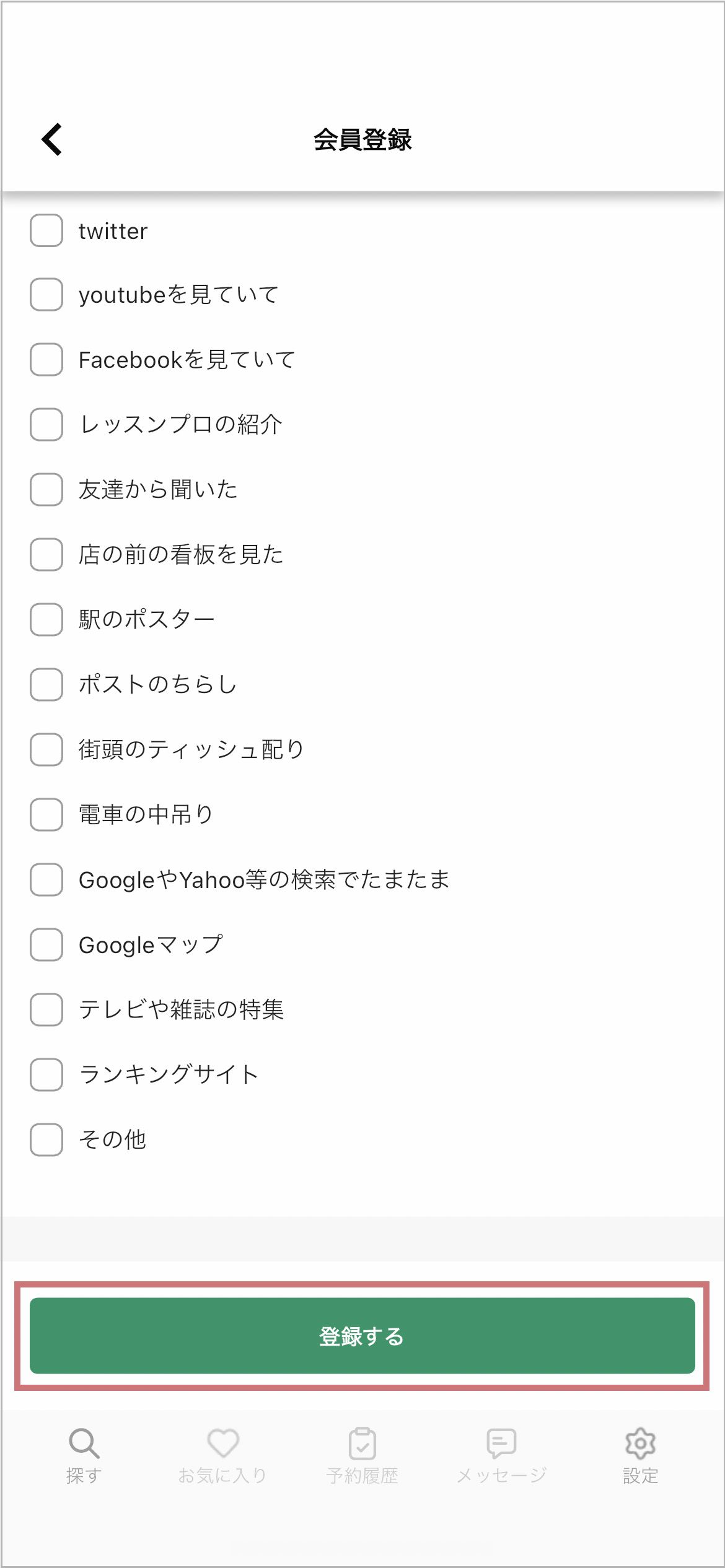Open the 設定 gear icon

[x=640, y=1444]
